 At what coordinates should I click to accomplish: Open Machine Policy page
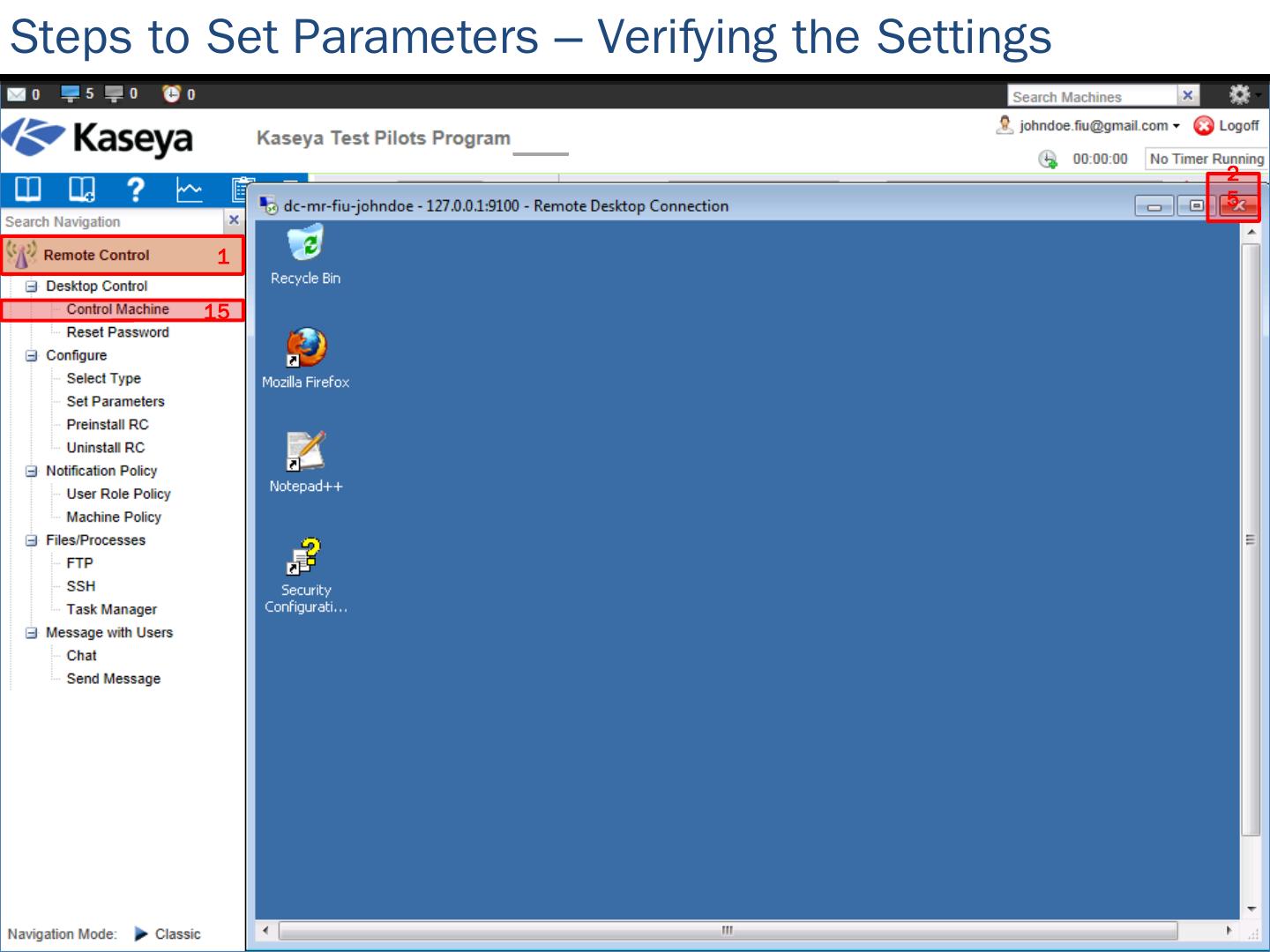click(x=114, y=517)
